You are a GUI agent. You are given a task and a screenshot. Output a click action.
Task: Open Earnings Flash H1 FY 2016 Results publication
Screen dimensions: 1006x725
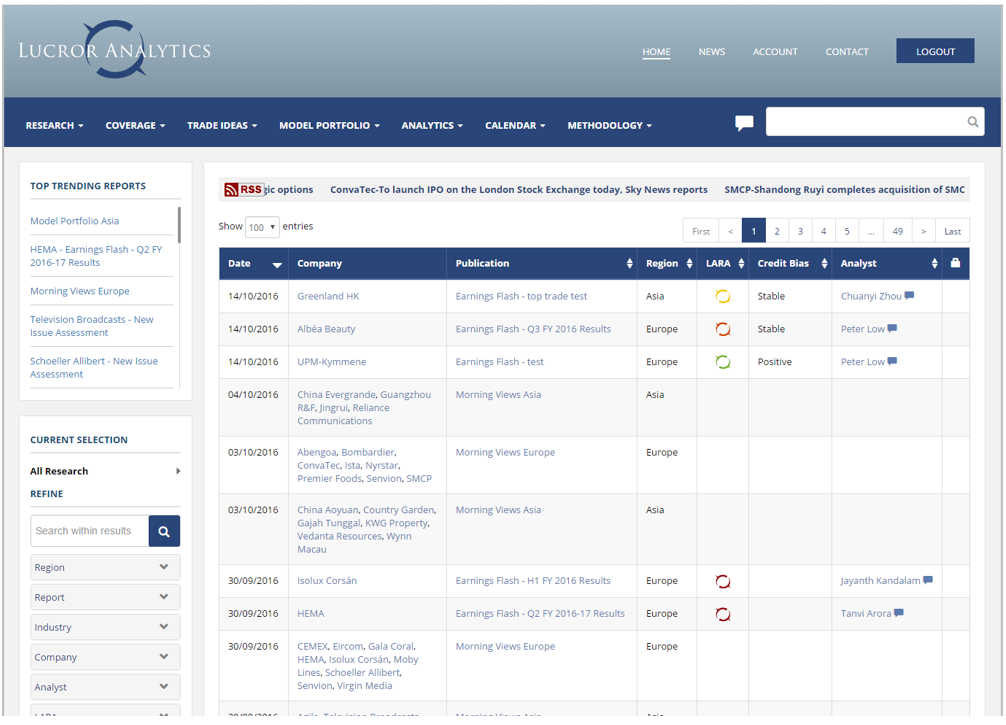point(533,581)
